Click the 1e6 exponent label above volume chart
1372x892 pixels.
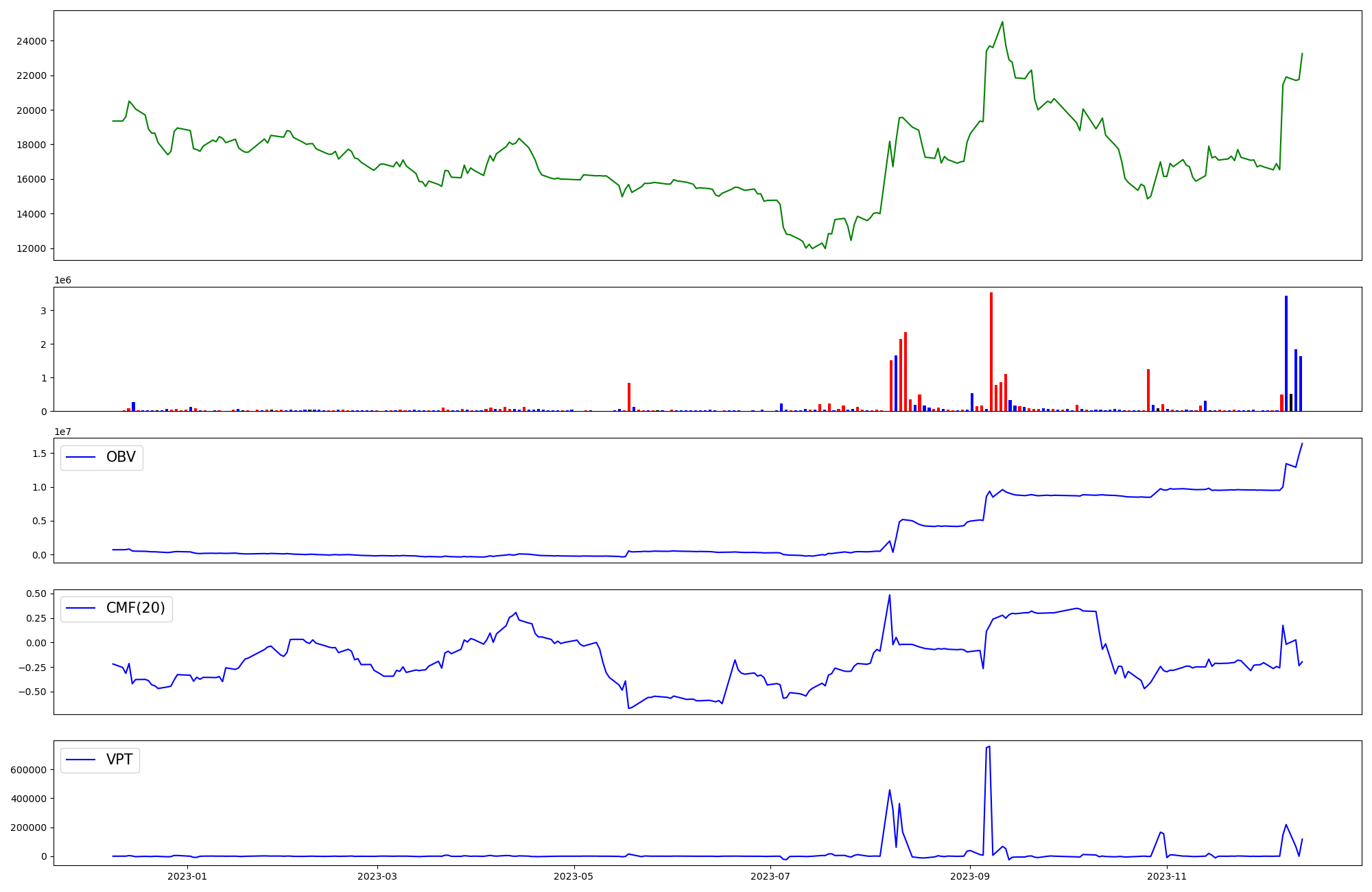coord(62,281)
